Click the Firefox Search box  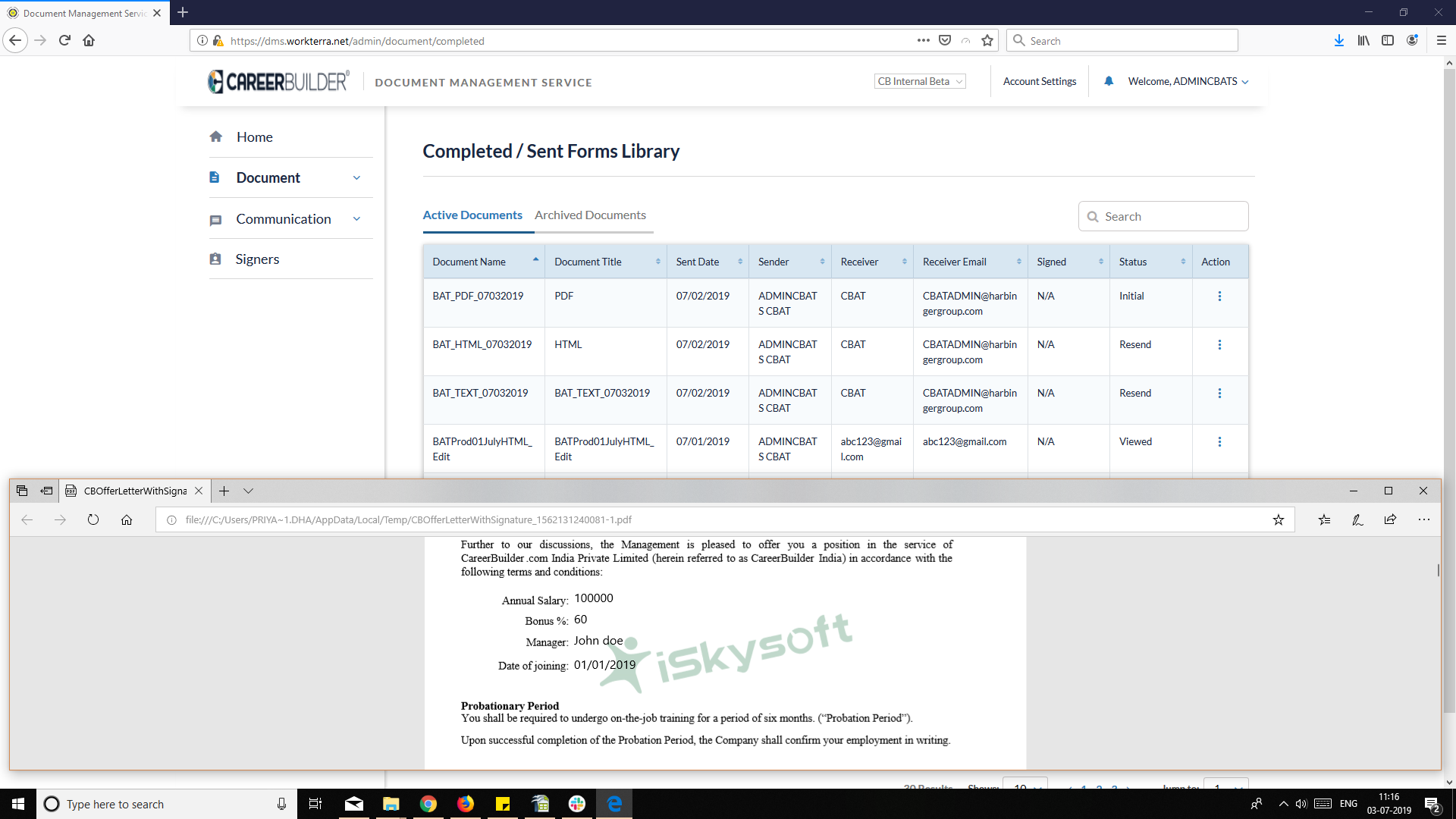(1122, 40)
